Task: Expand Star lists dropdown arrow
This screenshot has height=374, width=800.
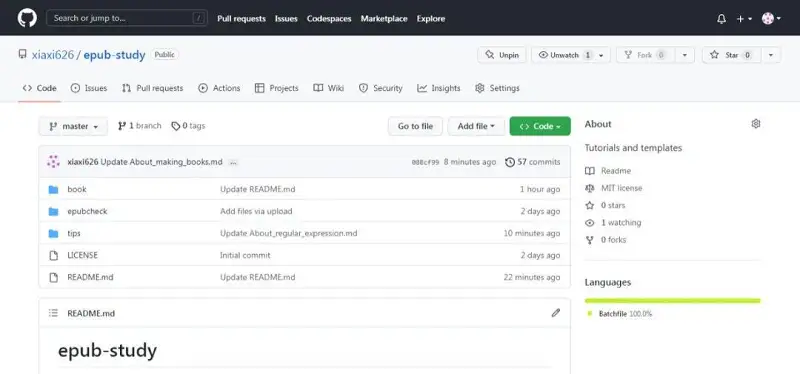Action: 771,55
